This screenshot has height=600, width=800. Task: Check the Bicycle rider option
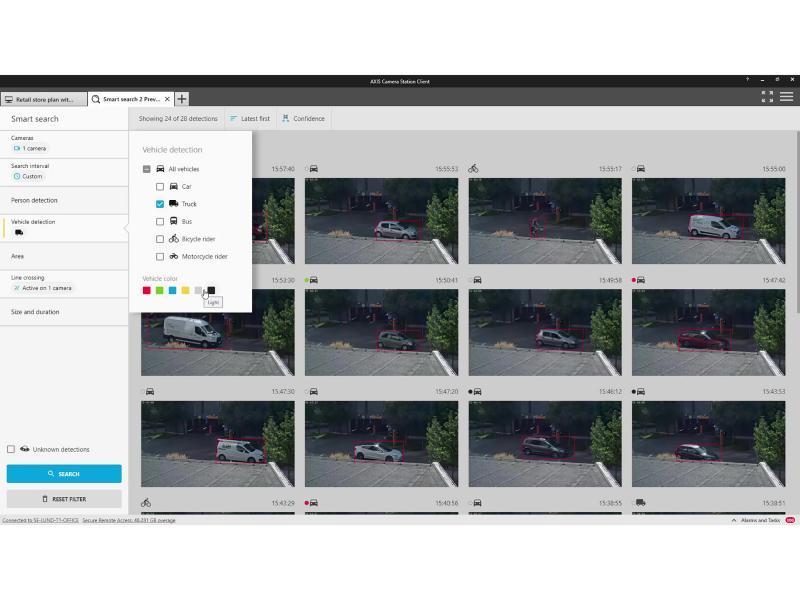coord(160,239)
